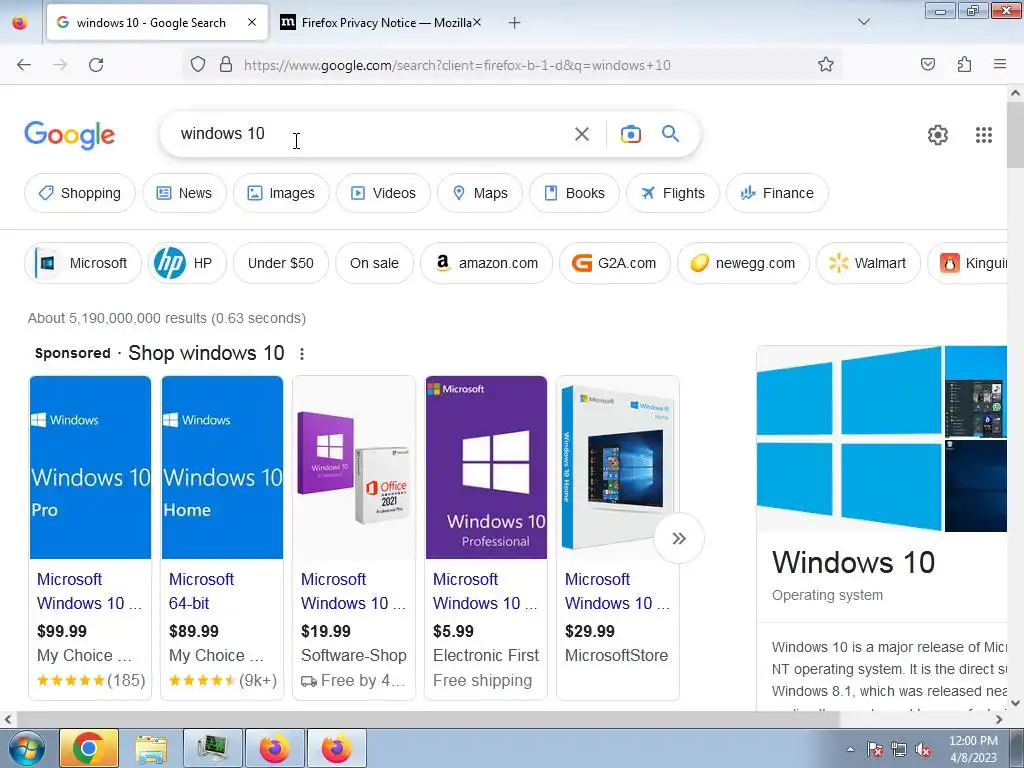This screenshot has width=1024, height=768.
Task: Select the Books search filter
Action: click(574, 193)
